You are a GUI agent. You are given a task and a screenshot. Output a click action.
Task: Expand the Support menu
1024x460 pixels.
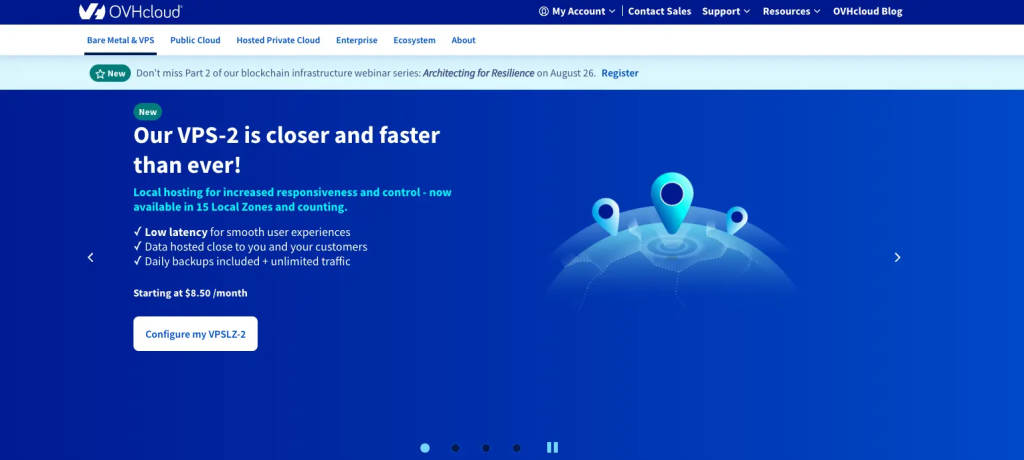(x=726, y=11)
